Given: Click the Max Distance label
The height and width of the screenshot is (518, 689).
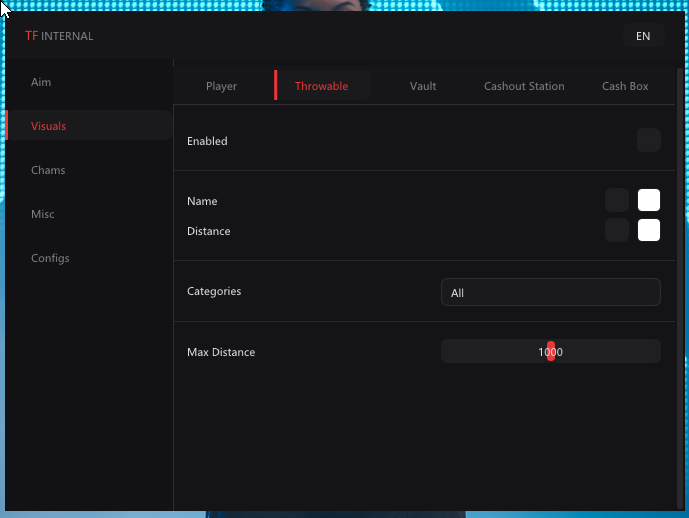Looking at the screenshot, I should [x=221, y=352].
